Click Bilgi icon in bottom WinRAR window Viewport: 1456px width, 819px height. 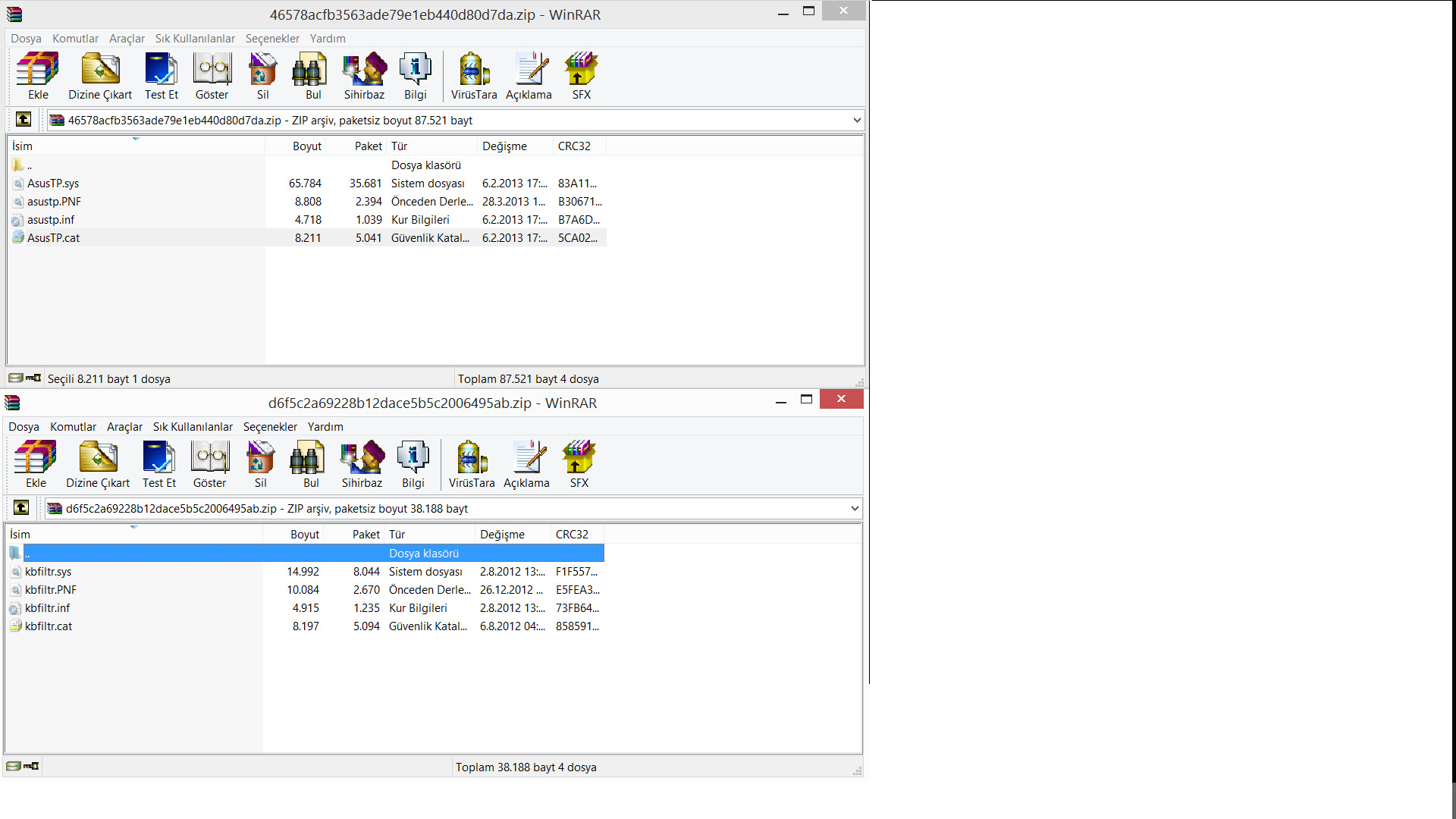point(413,464)
